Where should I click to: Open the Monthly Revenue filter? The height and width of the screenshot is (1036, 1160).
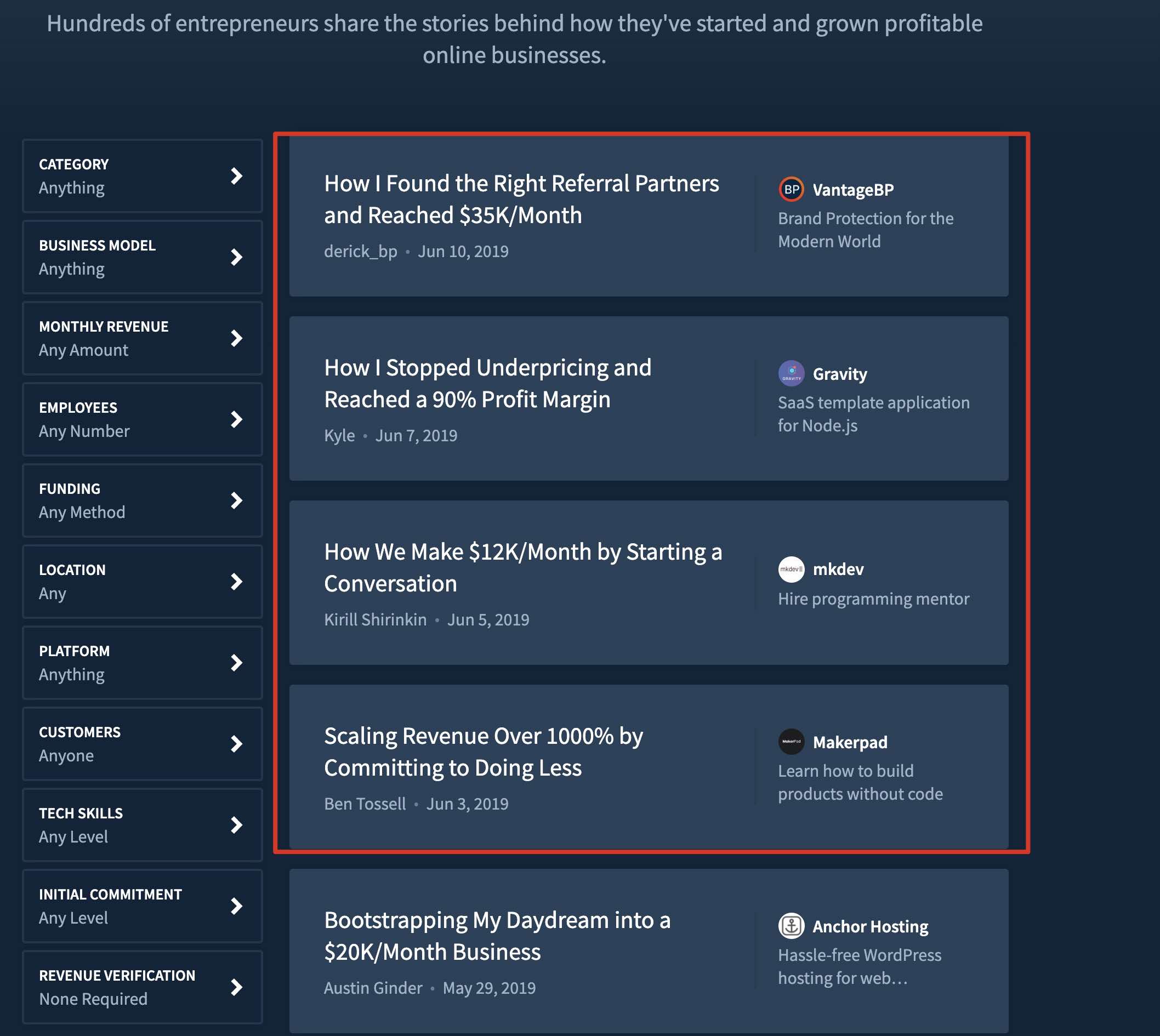[x=142, y=338]
